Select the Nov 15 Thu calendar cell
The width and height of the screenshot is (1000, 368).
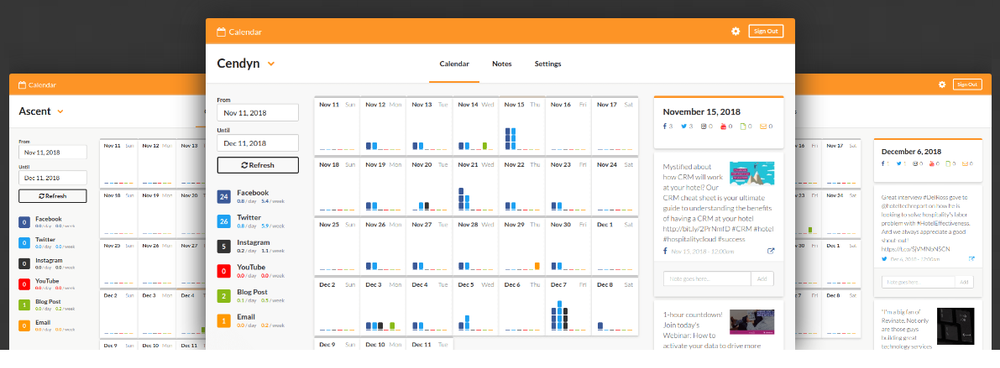coord(522,126)
